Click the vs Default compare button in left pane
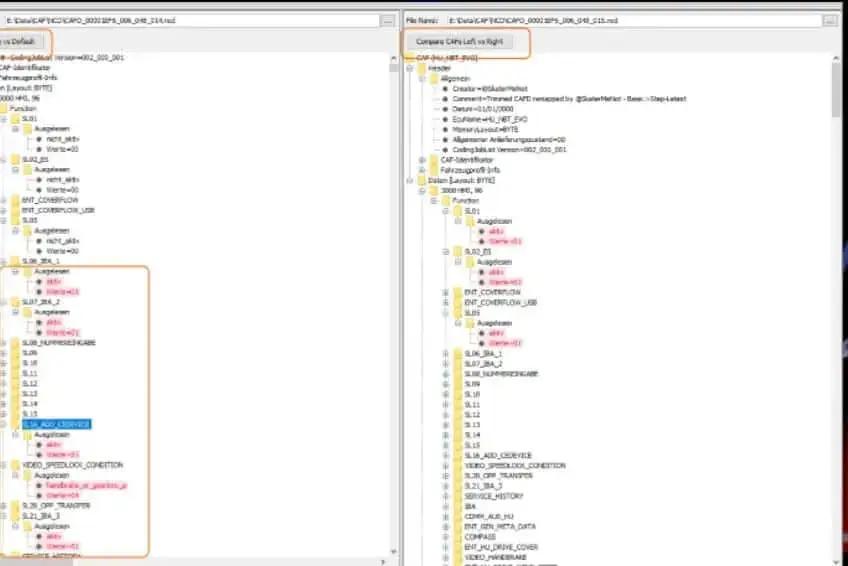848x566 pixels. coord(20,42)
